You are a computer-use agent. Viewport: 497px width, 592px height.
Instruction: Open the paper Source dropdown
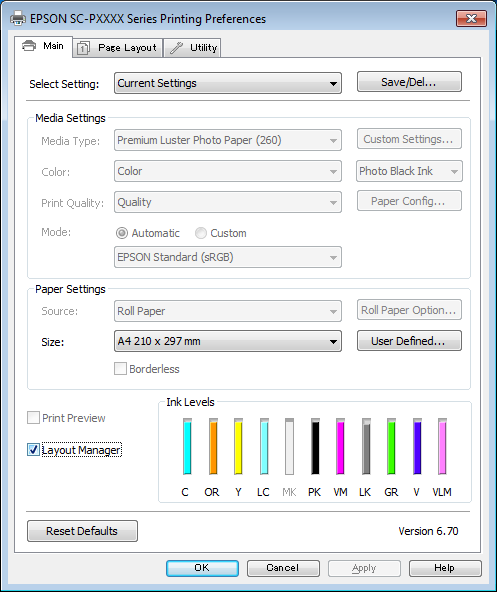pos(228,311)
